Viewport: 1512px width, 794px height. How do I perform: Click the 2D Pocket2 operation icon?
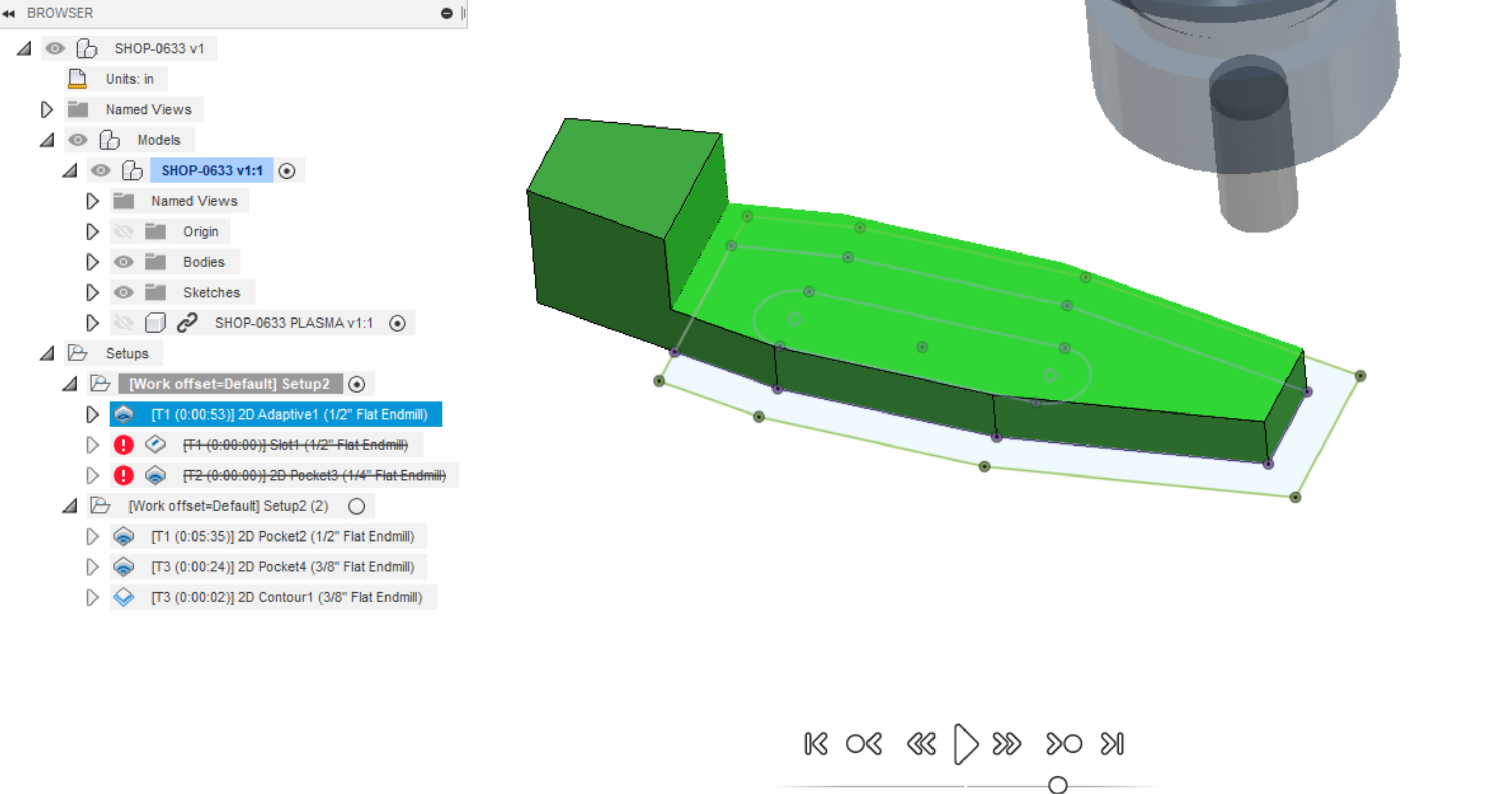point(124,537)
